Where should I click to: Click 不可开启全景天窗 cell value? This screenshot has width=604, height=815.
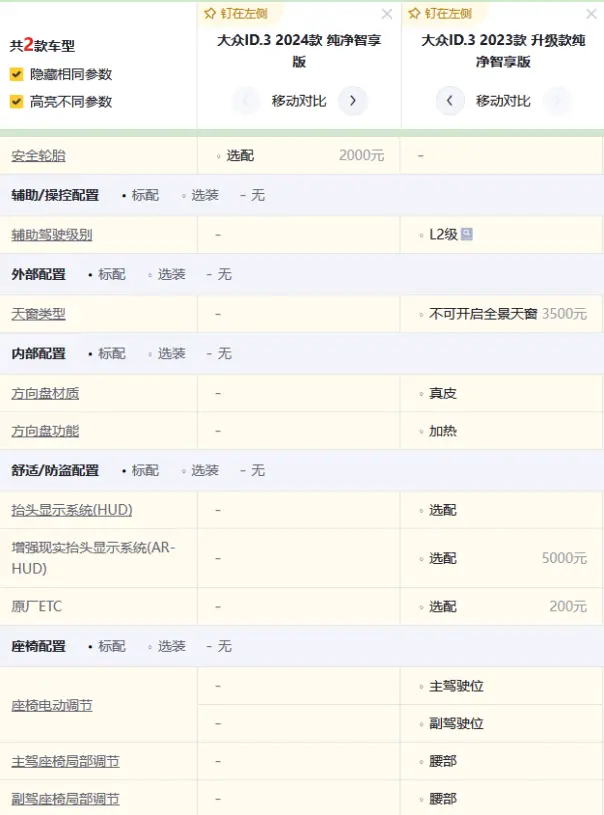coord(483,314)
